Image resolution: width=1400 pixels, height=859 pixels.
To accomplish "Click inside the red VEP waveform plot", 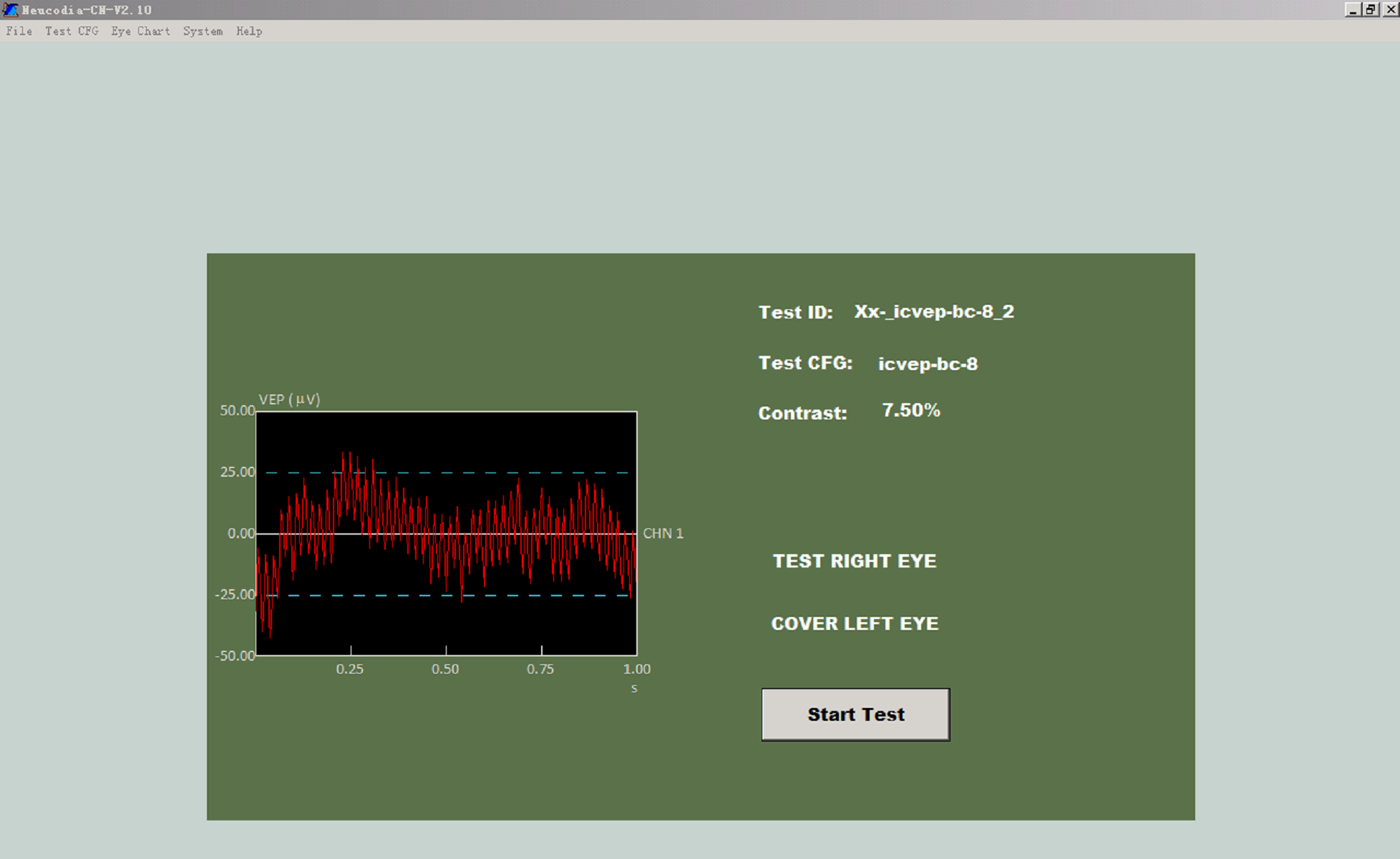I will pos(446,533).
